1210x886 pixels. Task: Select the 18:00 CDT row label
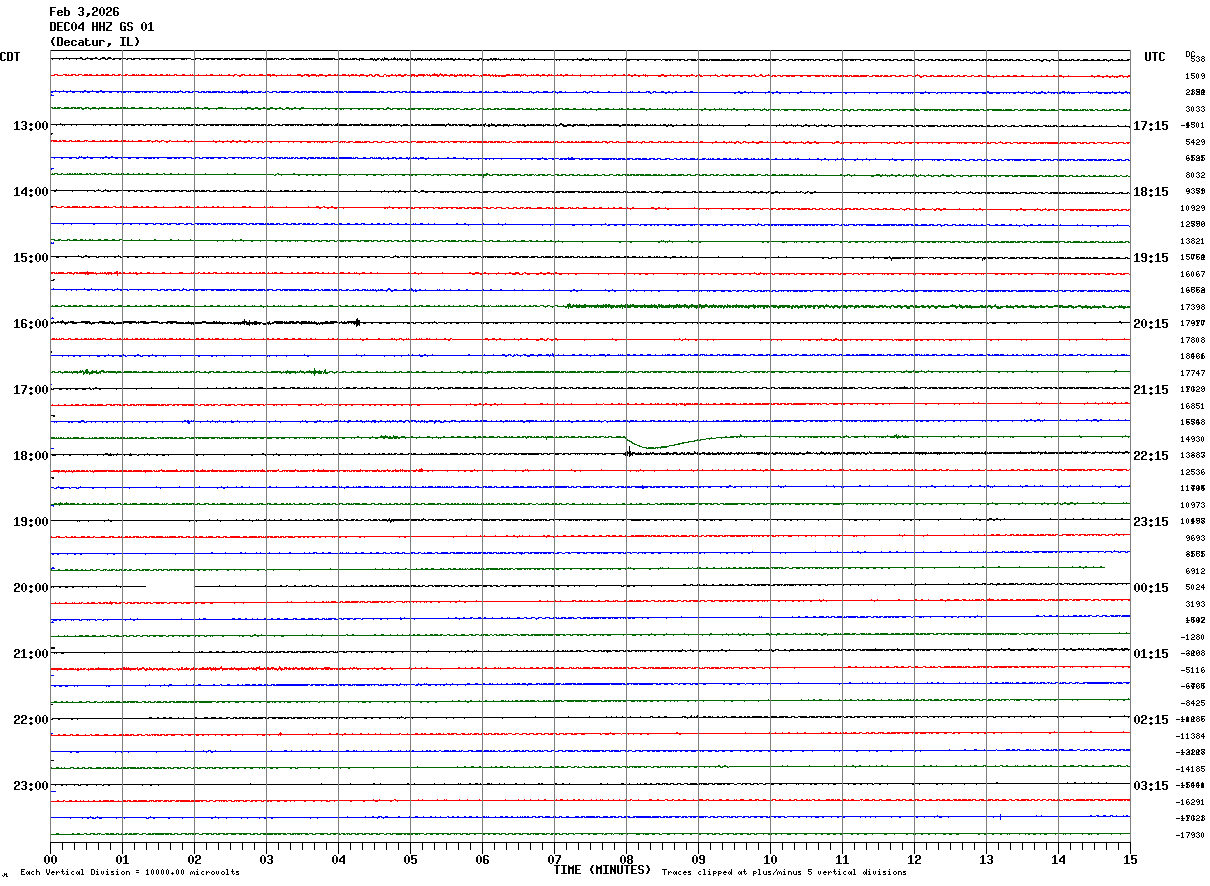tap(30, 456)
